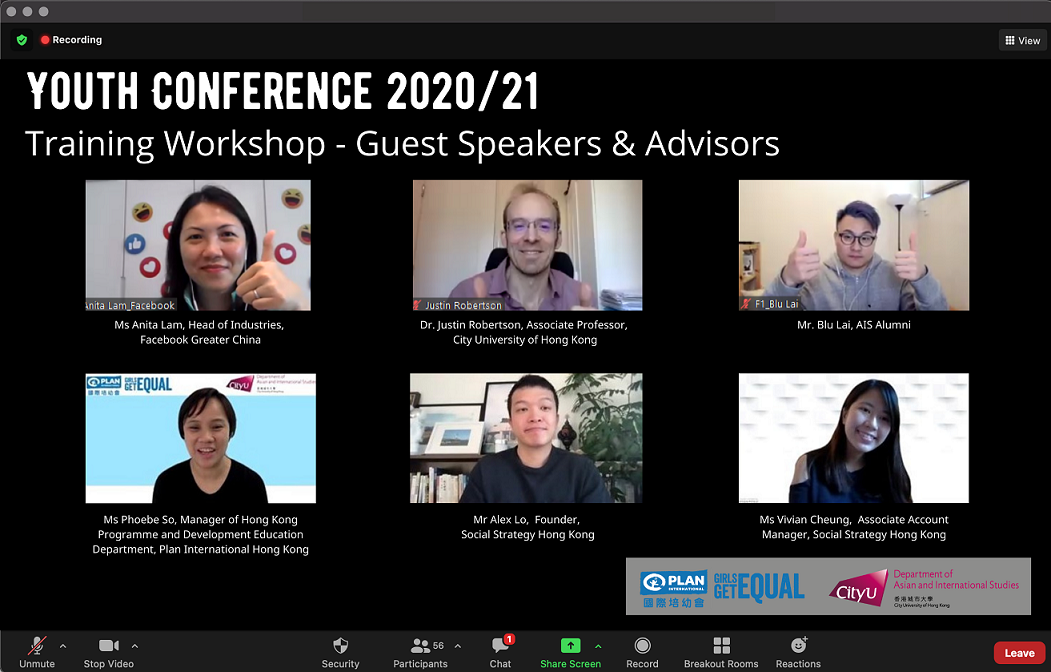Click the 'Ms Phoebe So, Manager of Hong Kong' caption
This screenshot has width=1051, height=672.
point(200,519)
